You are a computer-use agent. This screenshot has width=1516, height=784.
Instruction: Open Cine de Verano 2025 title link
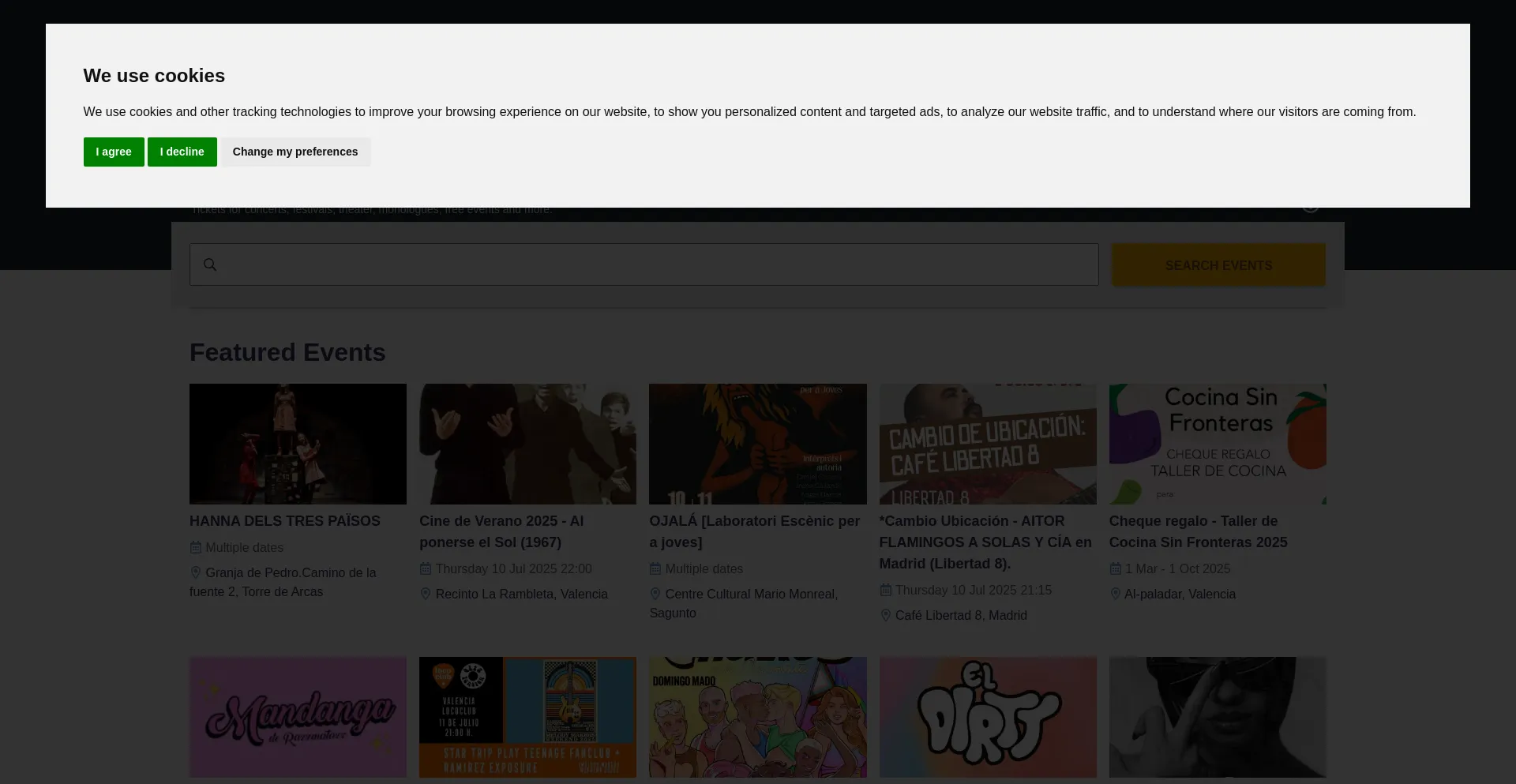[501, 531]
